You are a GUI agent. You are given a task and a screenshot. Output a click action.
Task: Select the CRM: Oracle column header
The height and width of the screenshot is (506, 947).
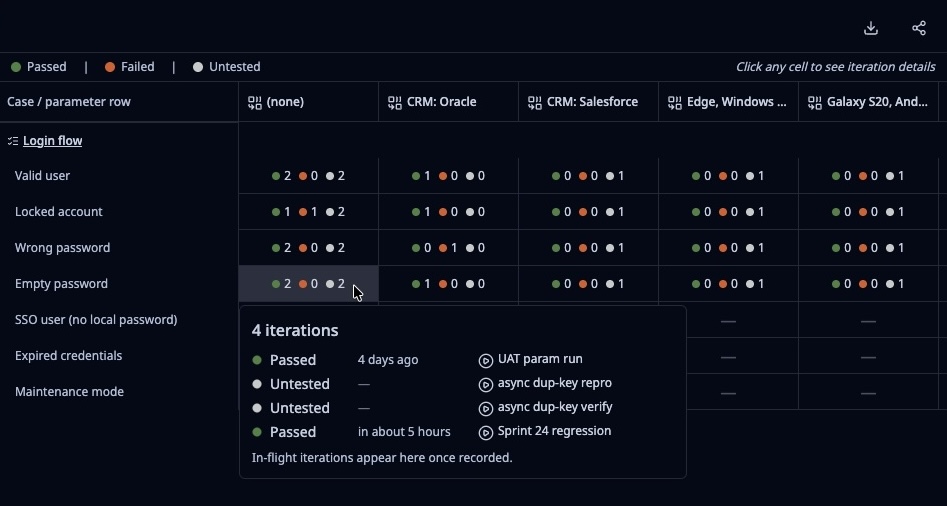[x=449, y=102]
